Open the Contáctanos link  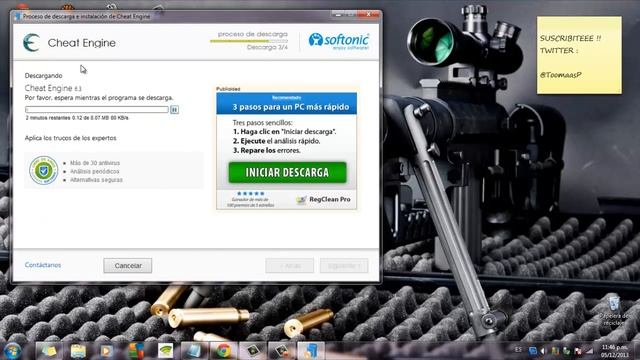point(43,265)
